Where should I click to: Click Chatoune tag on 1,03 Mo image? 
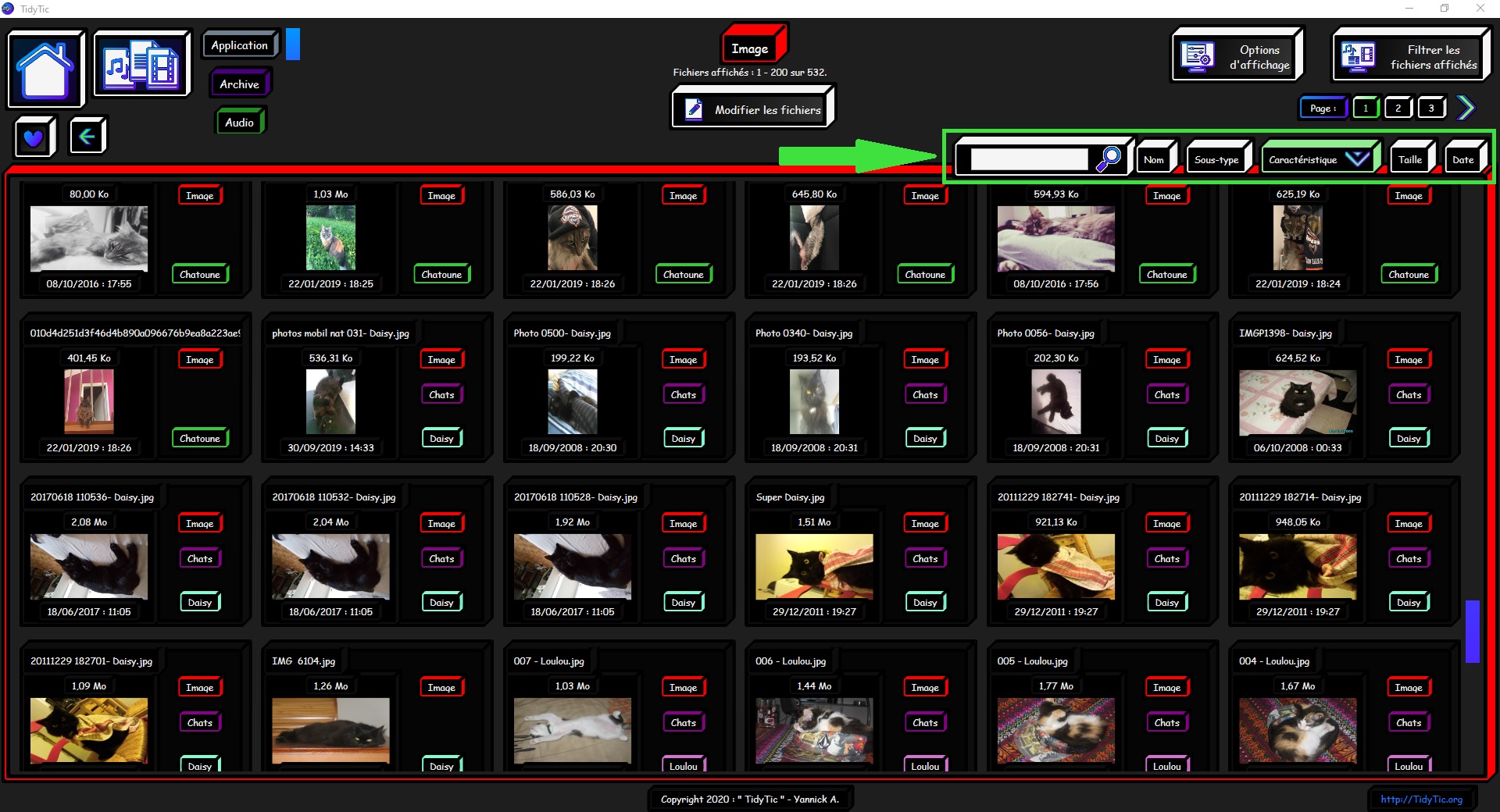click(x=441, y=274)
